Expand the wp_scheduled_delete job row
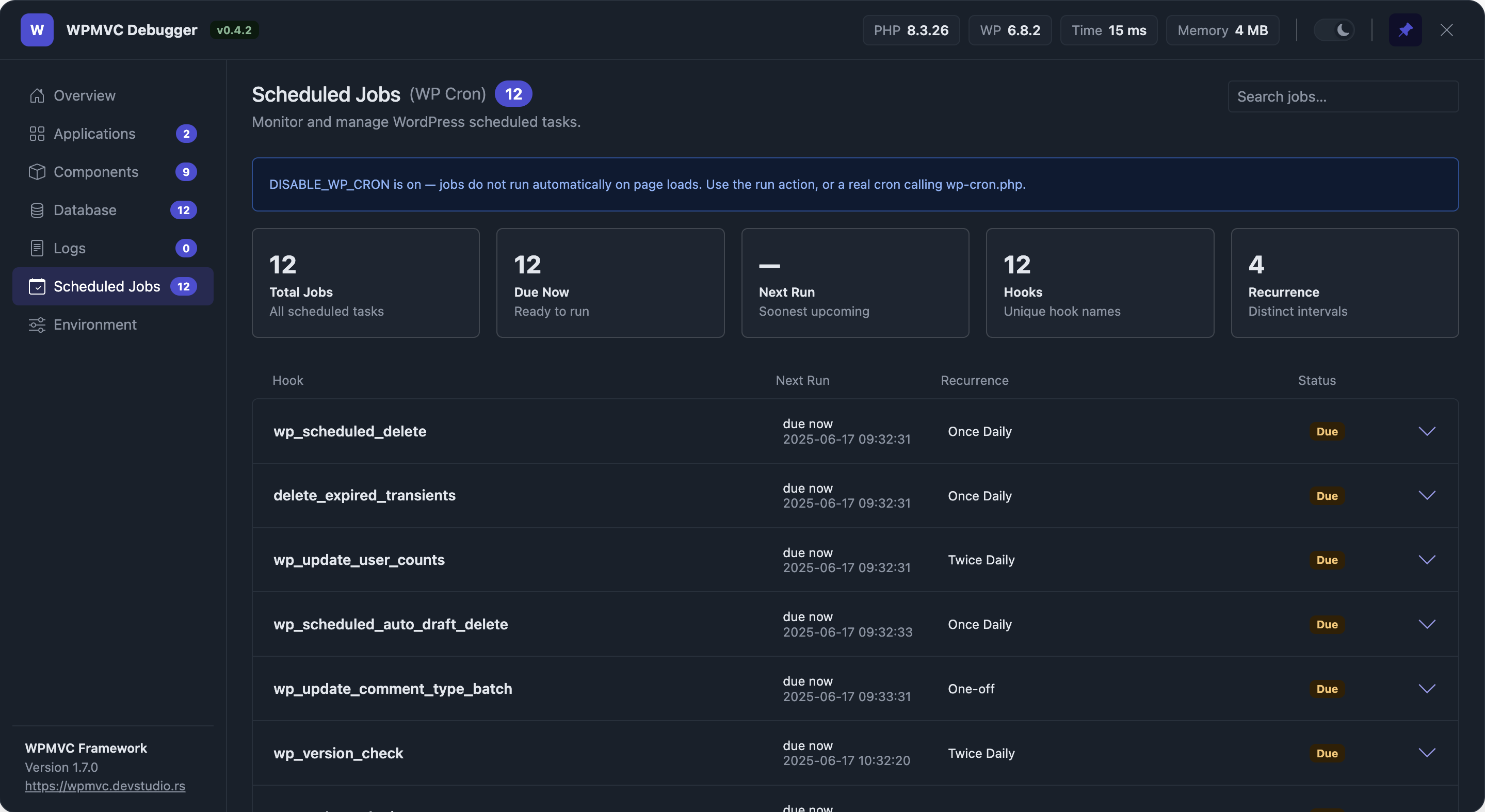Viewport: 1485px width, 812px height. tap(1427, 431)
